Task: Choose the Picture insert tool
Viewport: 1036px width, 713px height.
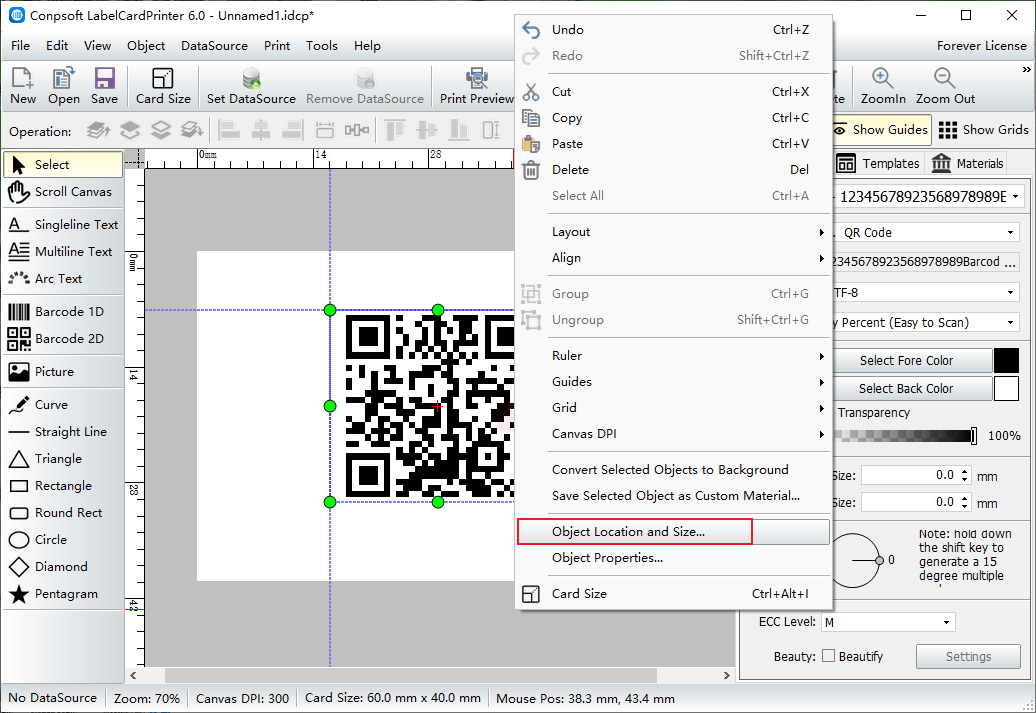Action: click(63, 371)
